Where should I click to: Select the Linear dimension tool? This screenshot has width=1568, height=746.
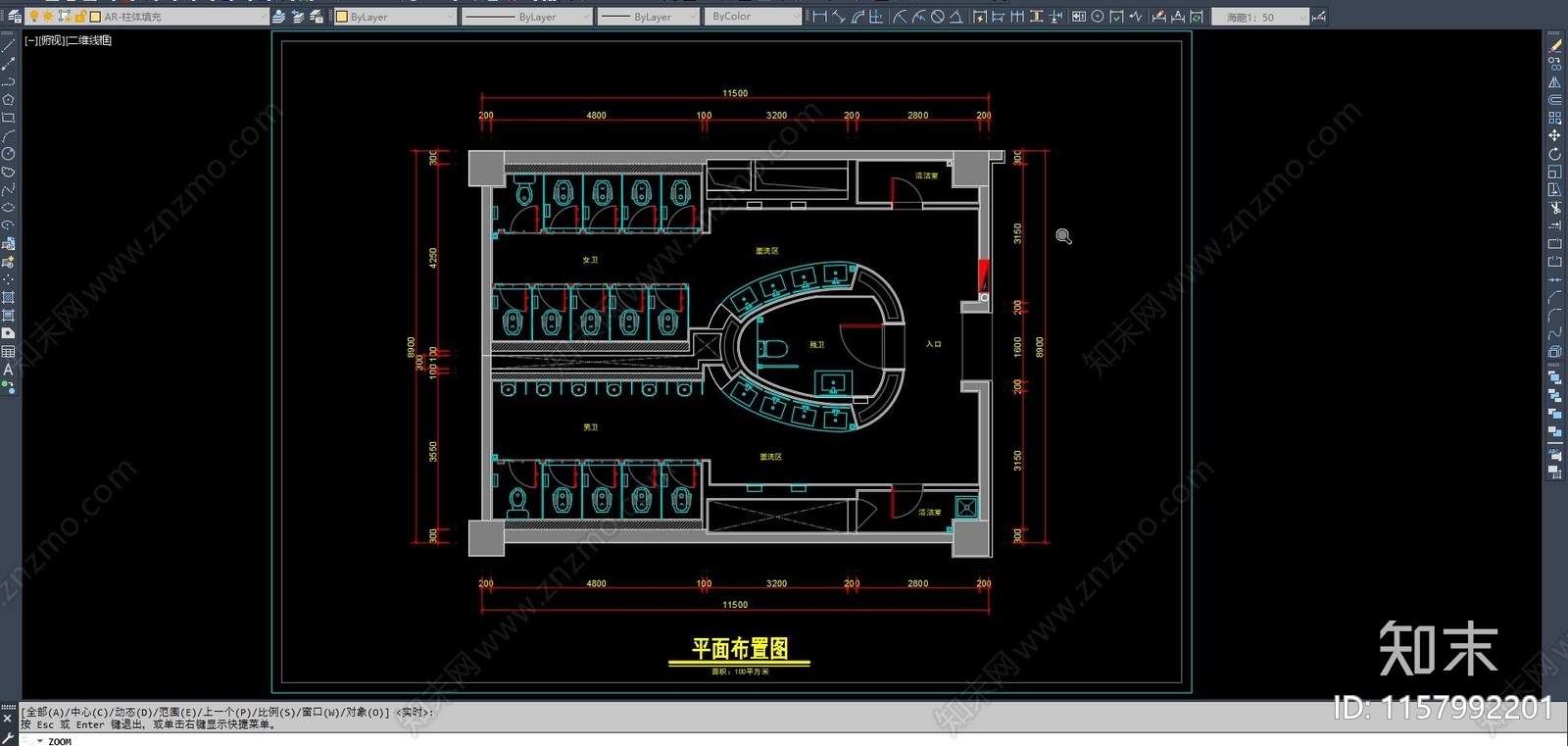click(x=819, y=17)
